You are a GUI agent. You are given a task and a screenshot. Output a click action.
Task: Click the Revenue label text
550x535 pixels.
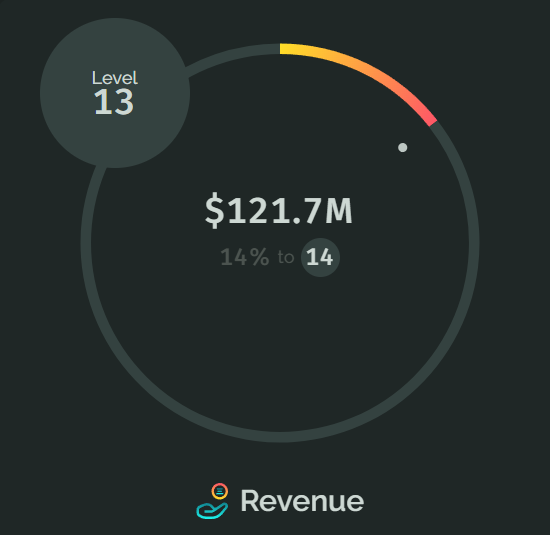point(302,501)
